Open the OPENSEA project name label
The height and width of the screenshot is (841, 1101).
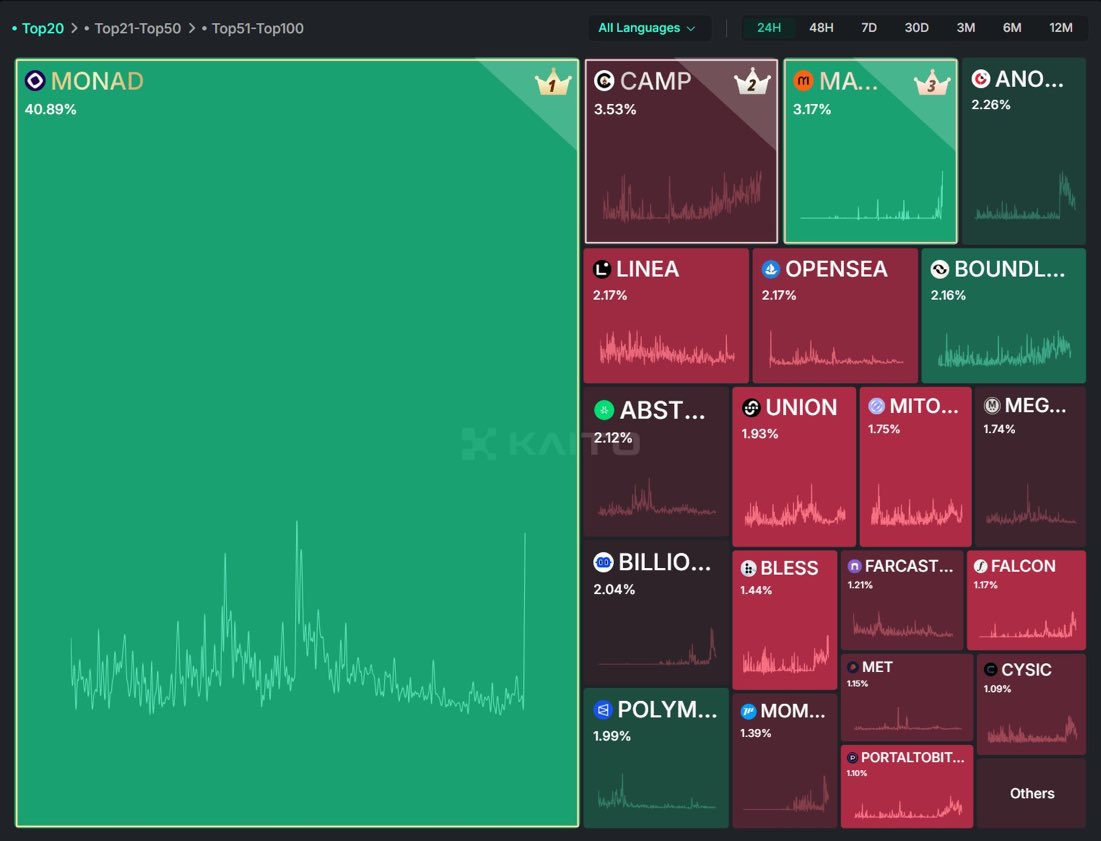836,269
